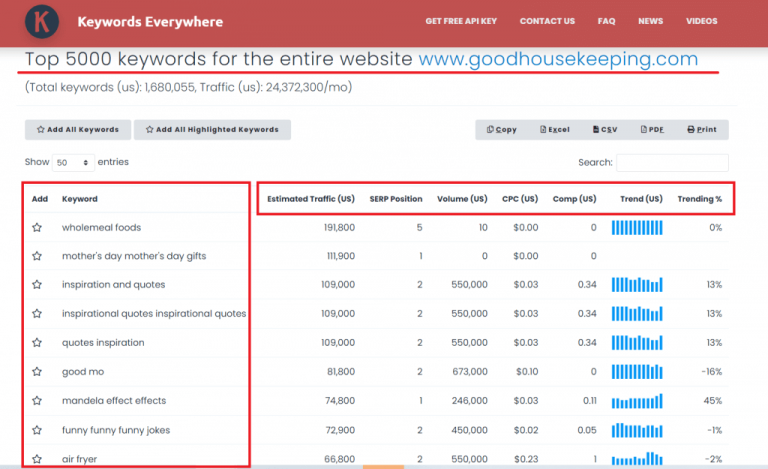This screenshot has width=768, height=469.
Task: Sort by Keyword column header
Action: tap(80, 199)
